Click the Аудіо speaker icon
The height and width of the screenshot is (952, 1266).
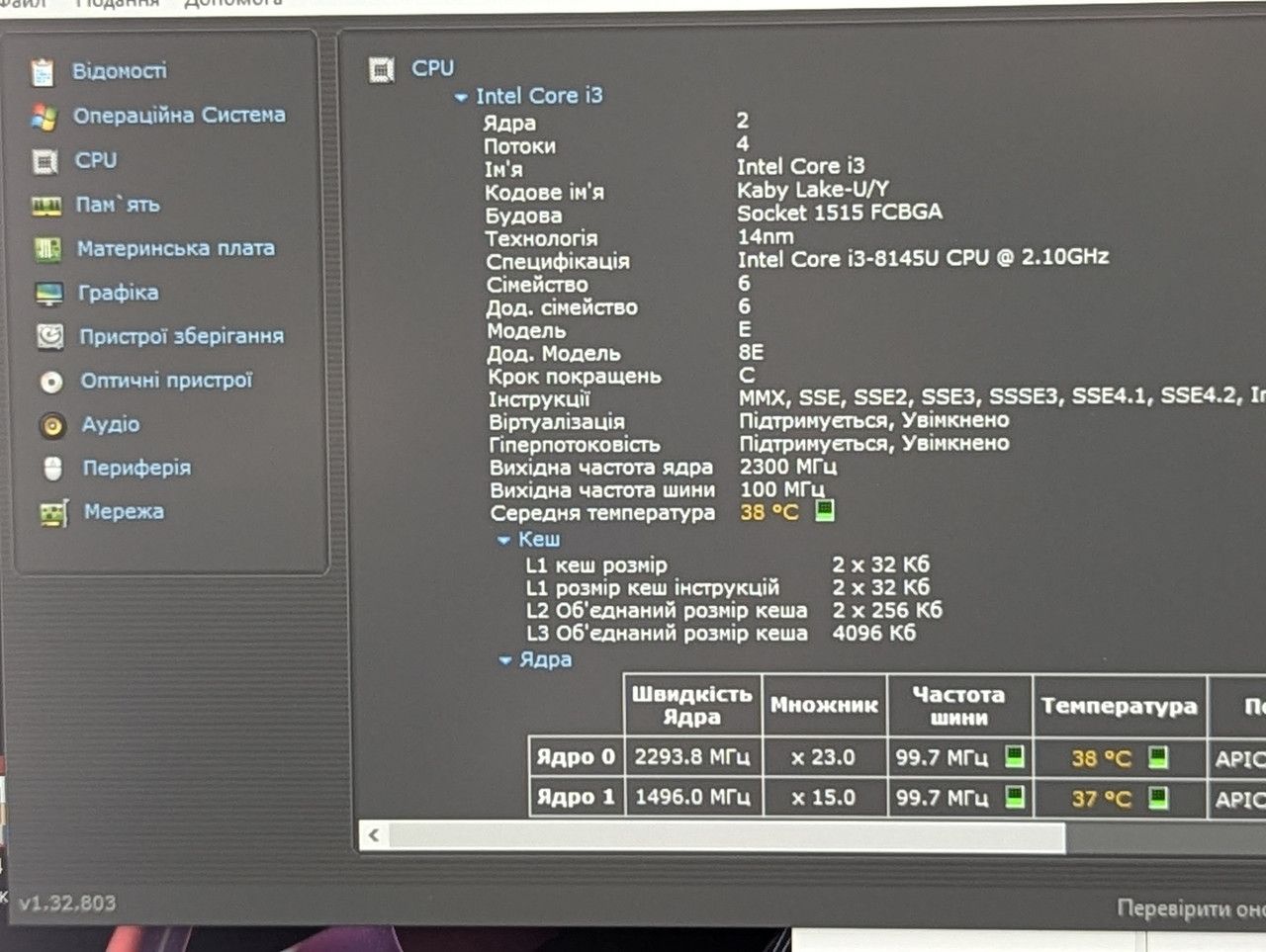tap(52, 426)
